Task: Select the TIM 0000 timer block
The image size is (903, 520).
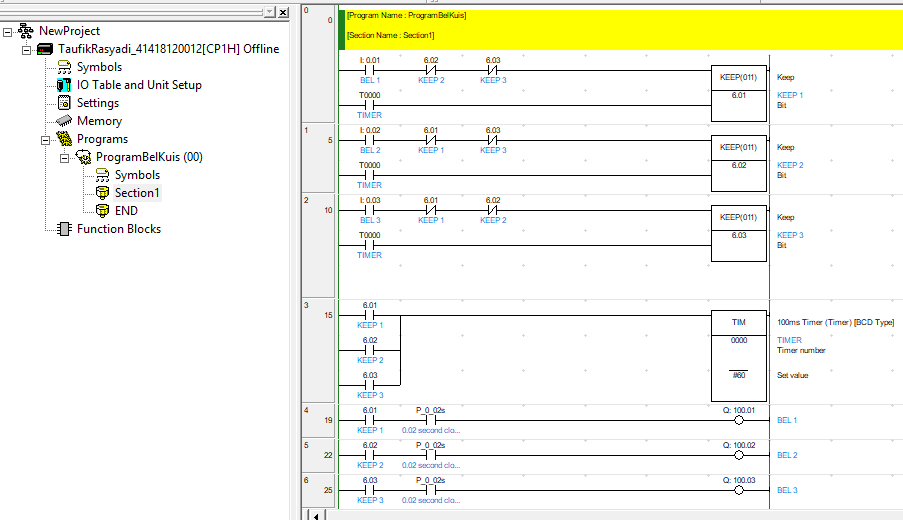Action: (x=739, y=356)
